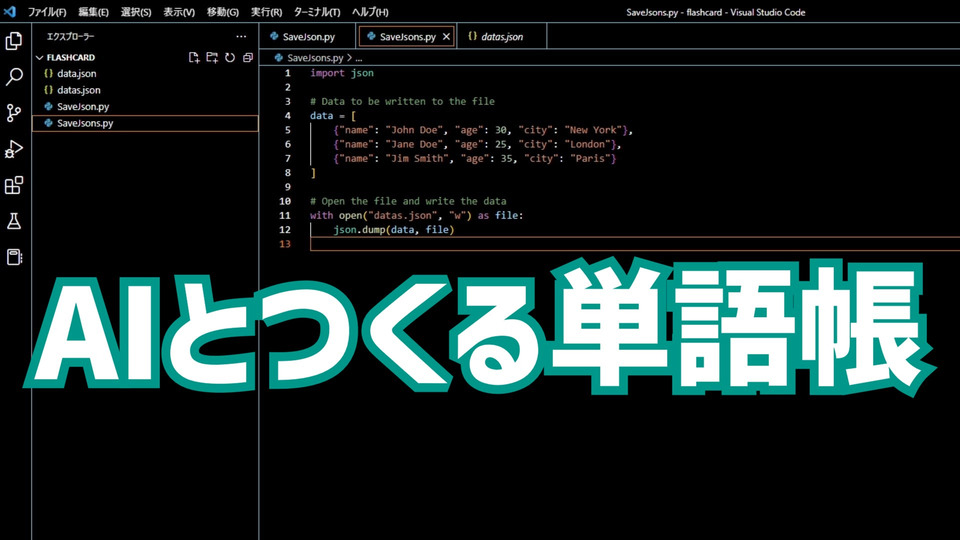Close the SaveJsons.py tab
Viewport: 960px width, 540px height.
click(x=446, y=36)
